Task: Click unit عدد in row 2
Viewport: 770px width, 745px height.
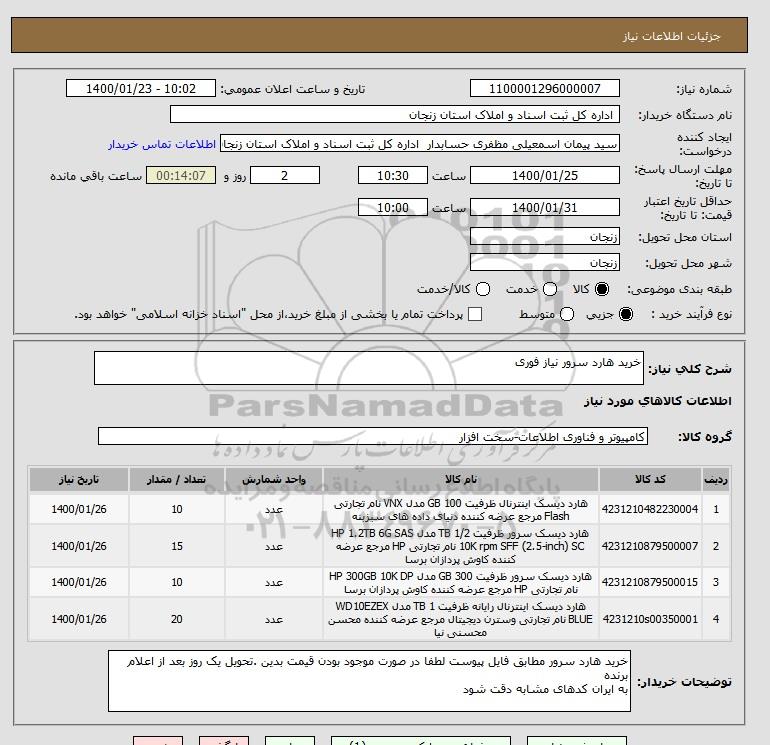Action: pyautogui.click(x=274, y=546)
